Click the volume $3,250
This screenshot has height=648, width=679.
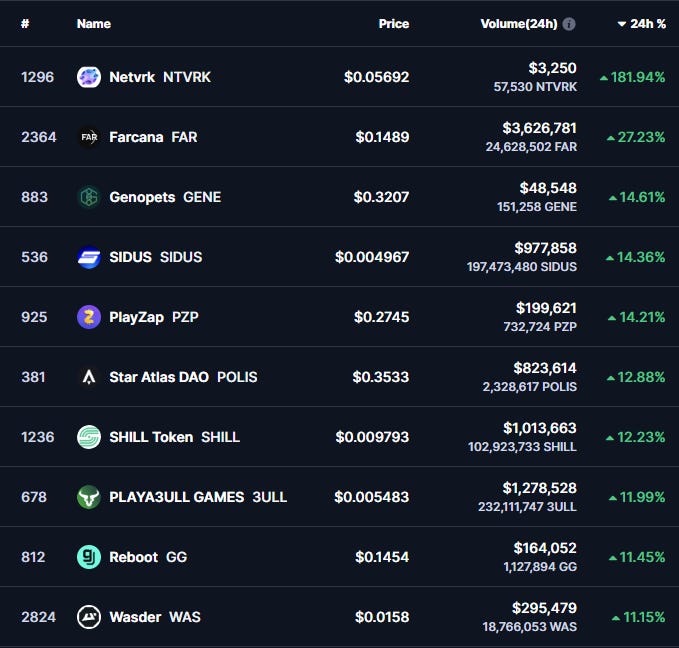coord(553,68)
